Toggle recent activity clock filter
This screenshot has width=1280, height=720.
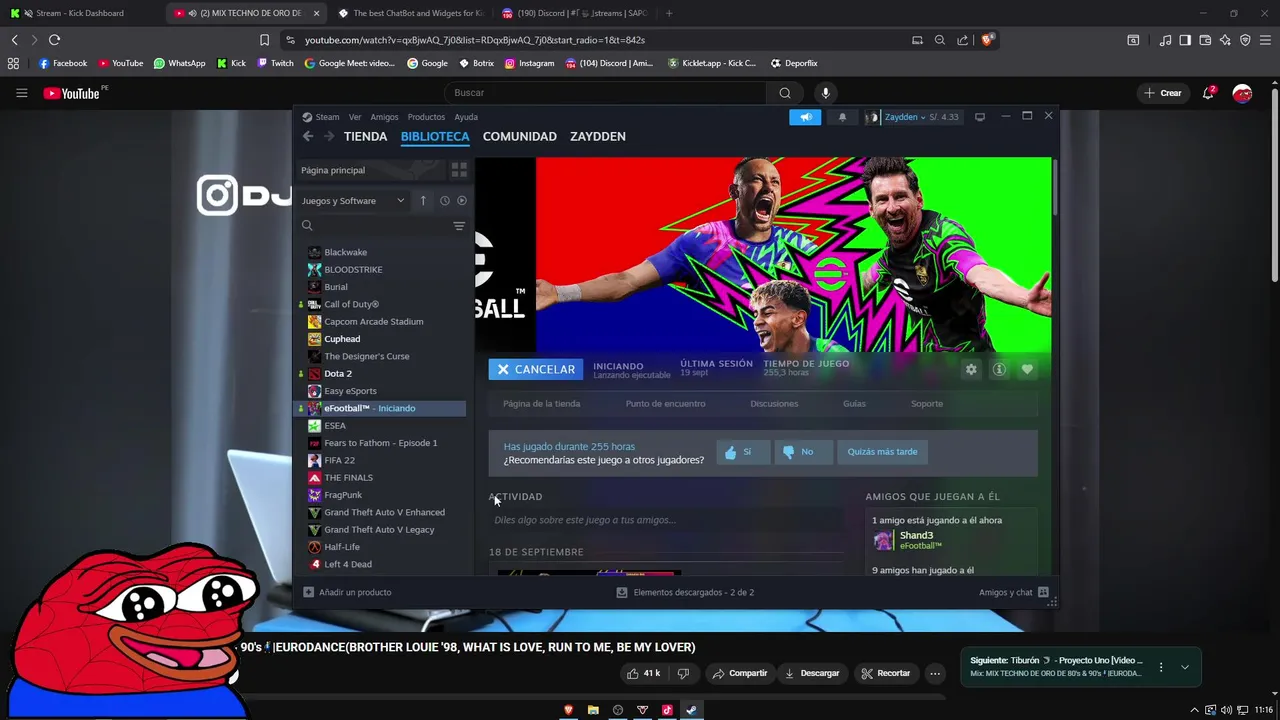tap(445, 201)
